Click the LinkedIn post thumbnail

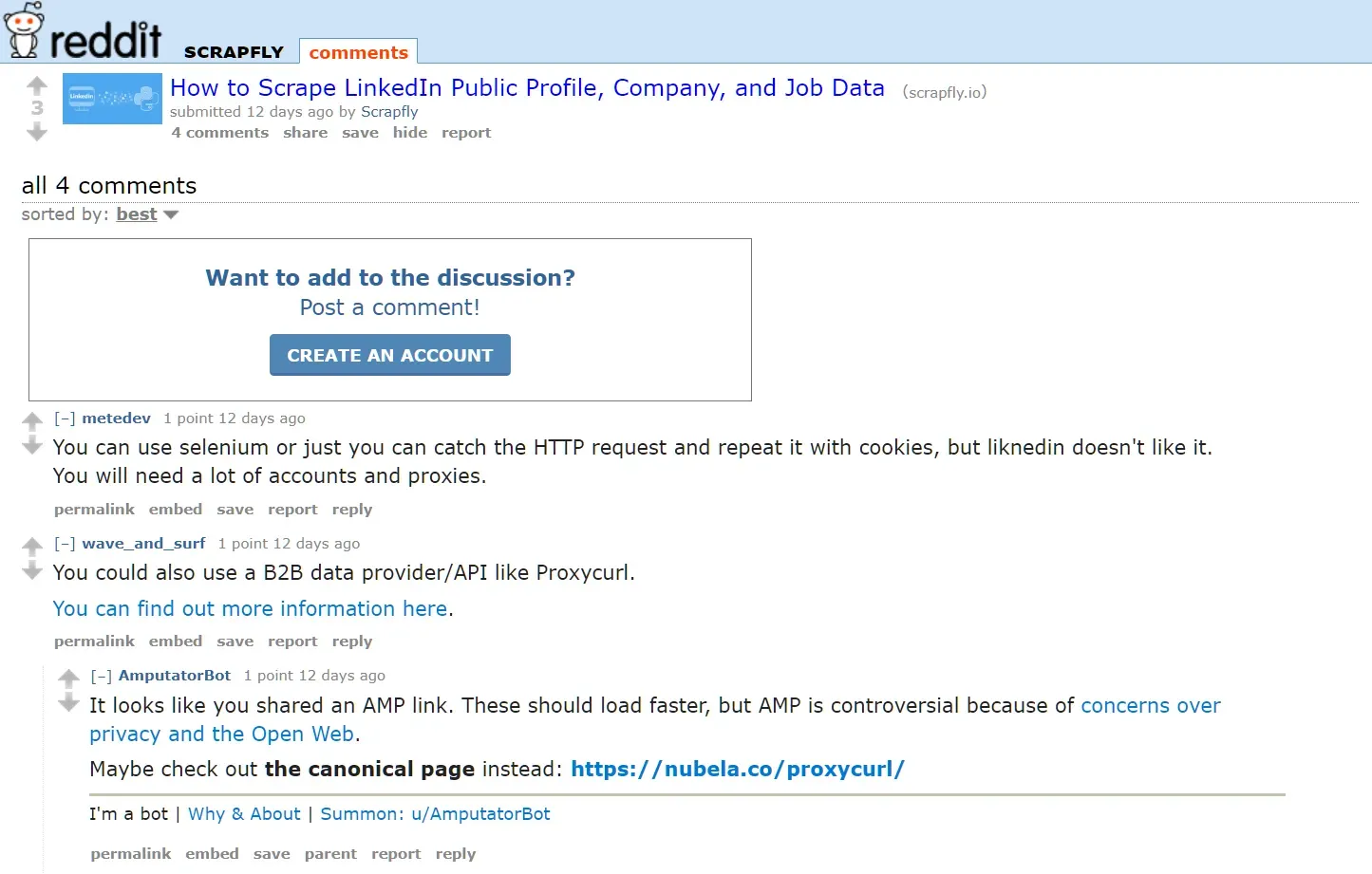point(111,98)
